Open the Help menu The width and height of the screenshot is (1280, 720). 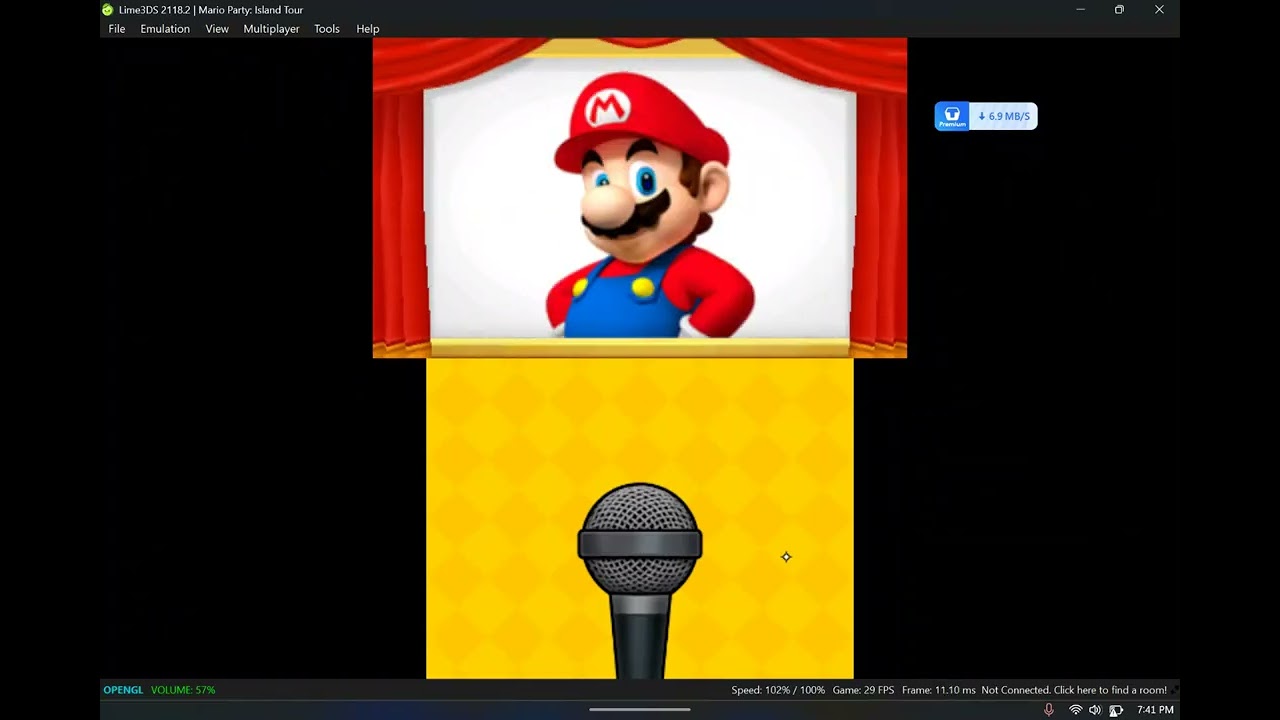coord(368,29)
